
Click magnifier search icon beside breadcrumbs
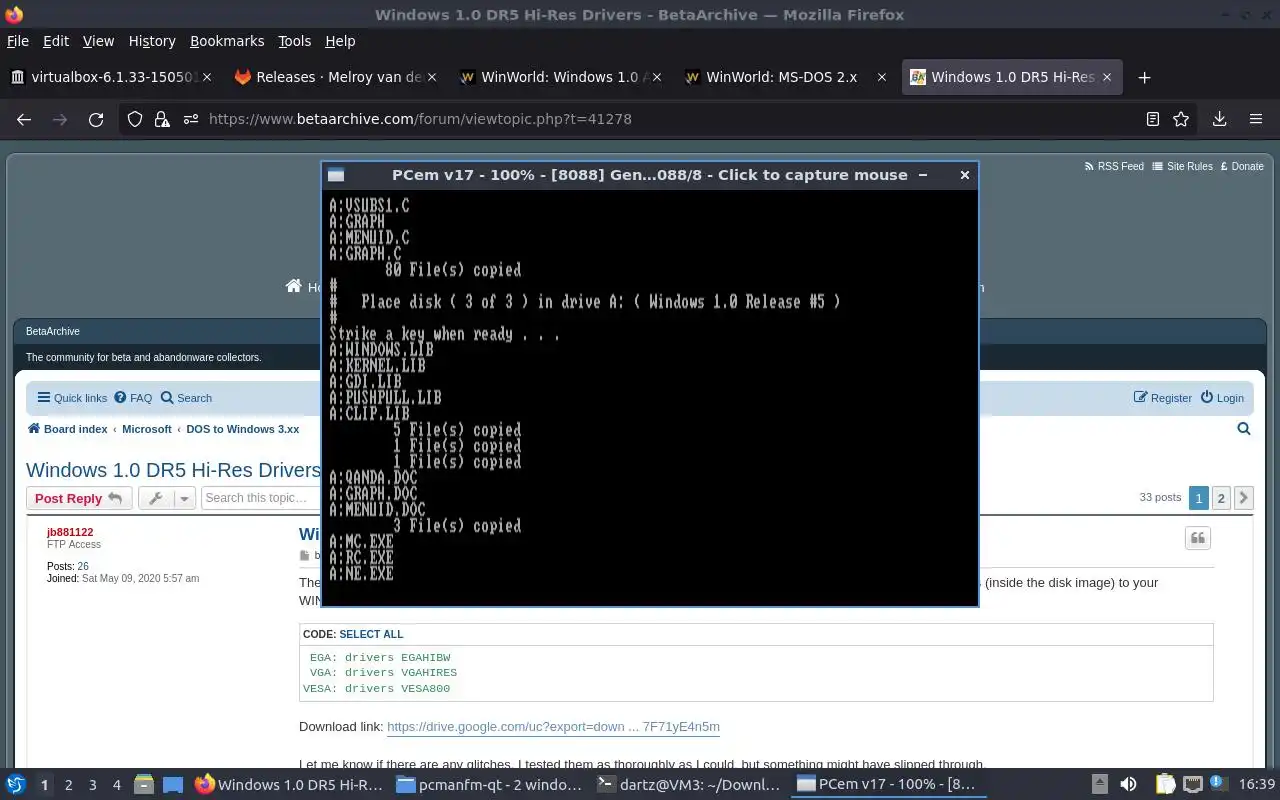click(x=1244, y=429)
